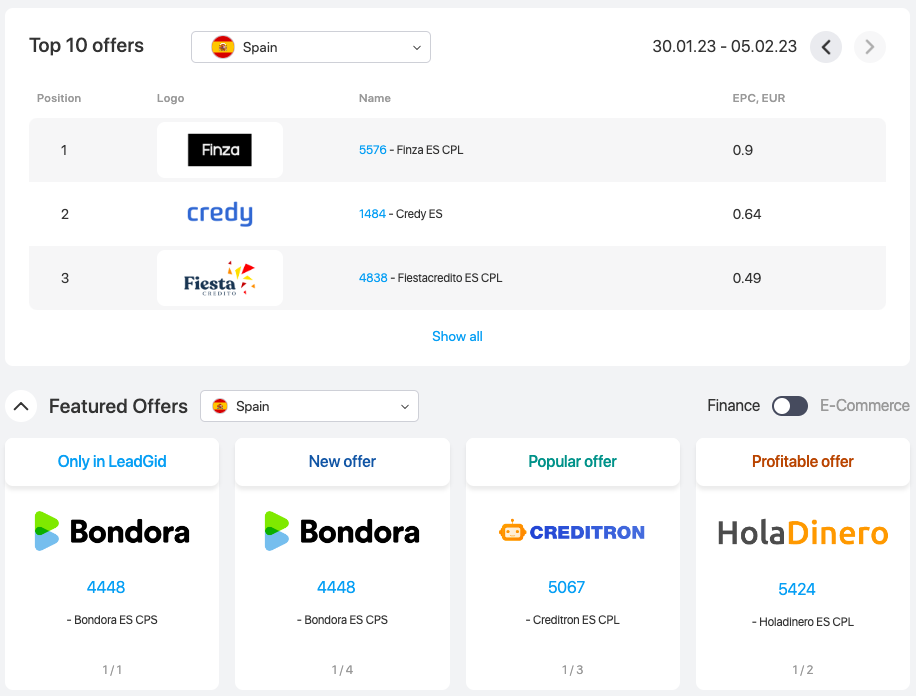Viewport: 916px width, 696px height.
Task: Click Bondora logo under Only in LeadGid
Action: 112,531
